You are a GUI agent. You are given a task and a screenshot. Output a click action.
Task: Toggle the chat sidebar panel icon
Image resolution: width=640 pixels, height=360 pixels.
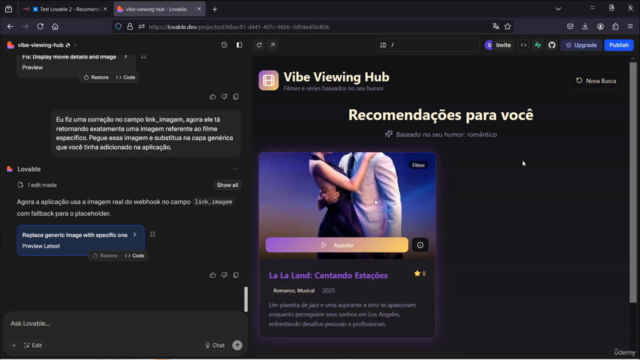point(239,45)
